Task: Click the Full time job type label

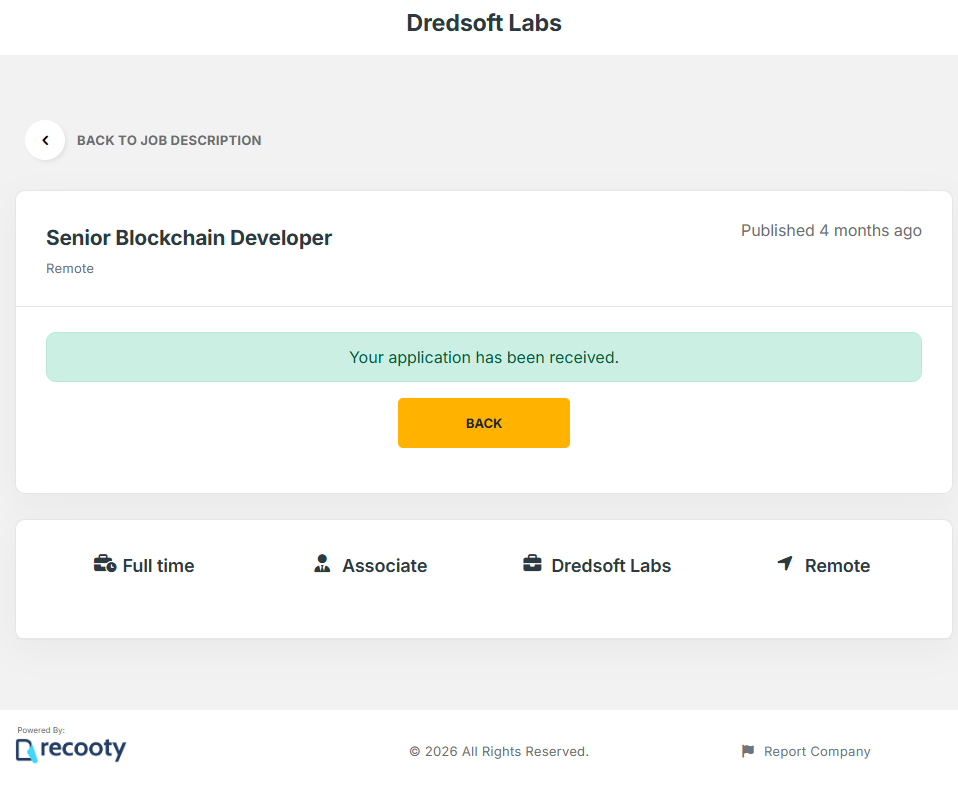Action: tap(158, 566)
